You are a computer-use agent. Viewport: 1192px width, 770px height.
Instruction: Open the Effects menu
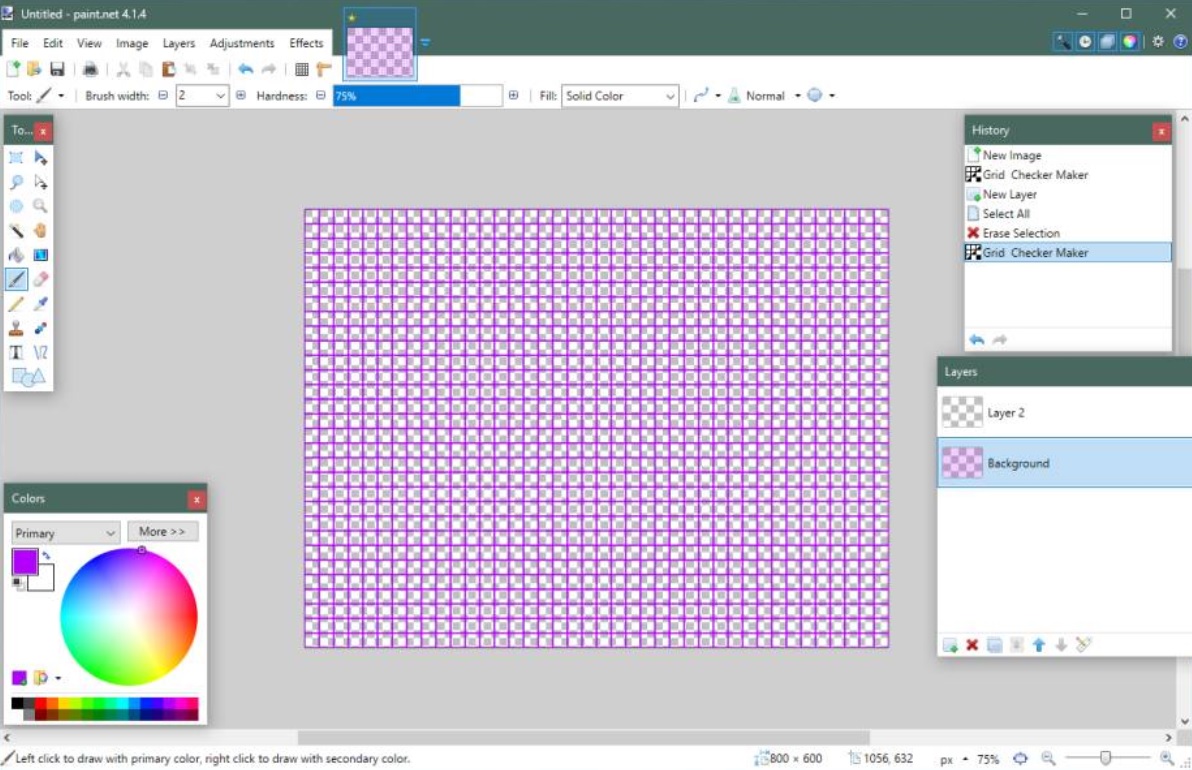click(306, 43)
